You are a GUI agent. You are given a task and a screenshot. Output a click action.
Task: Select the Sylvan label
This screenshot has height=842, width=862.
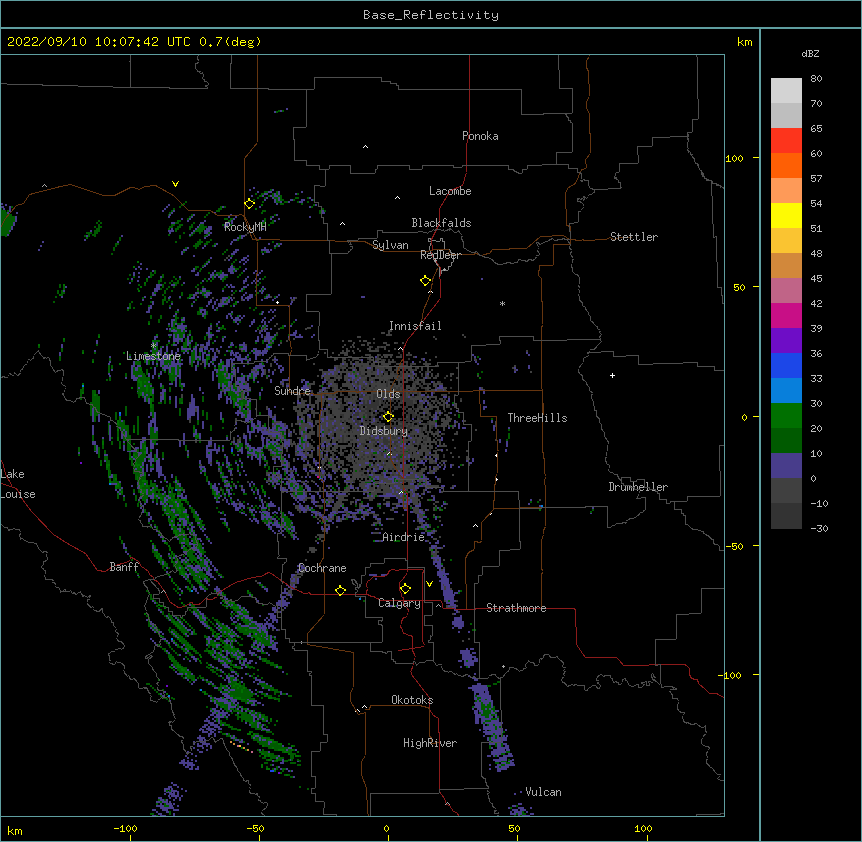coord(390,245)
